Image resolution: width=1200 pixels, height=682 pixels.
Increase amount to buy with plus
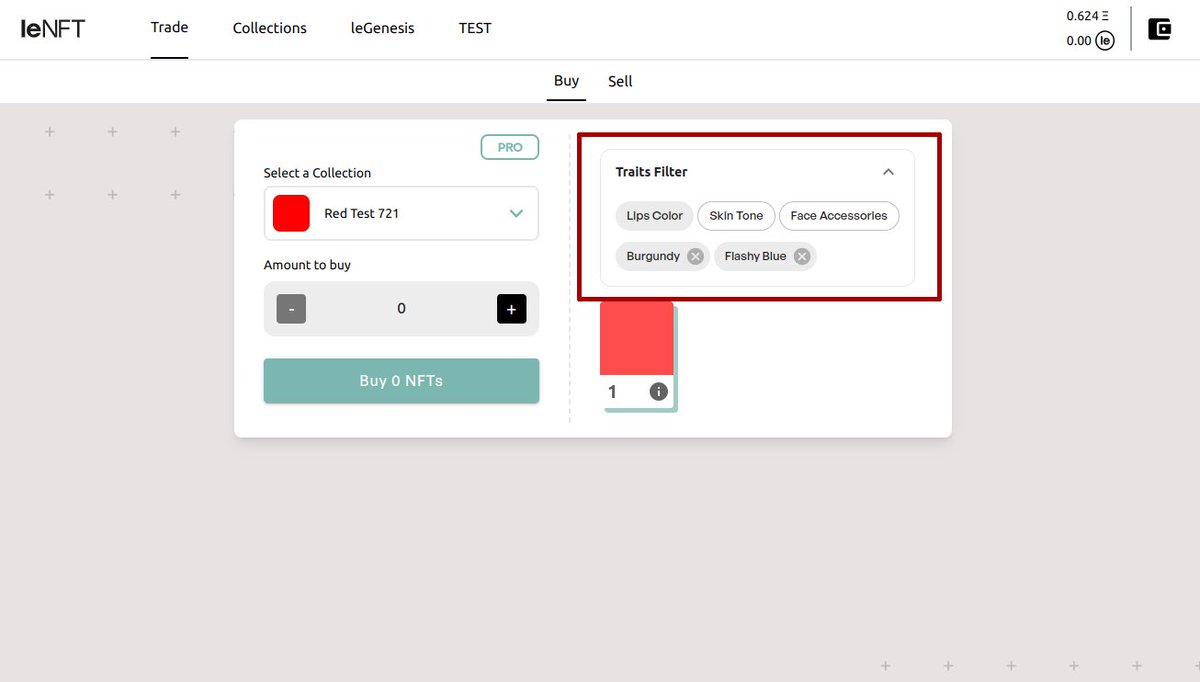tap(511, 309)
